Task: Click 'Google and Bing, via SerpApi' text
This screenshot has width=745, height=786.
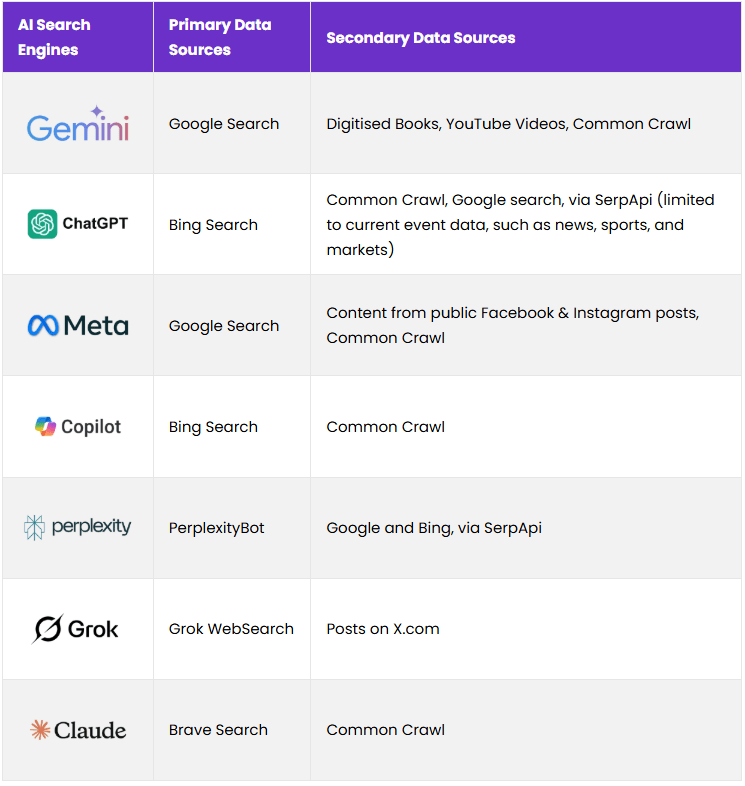Action: pos(434,528)
